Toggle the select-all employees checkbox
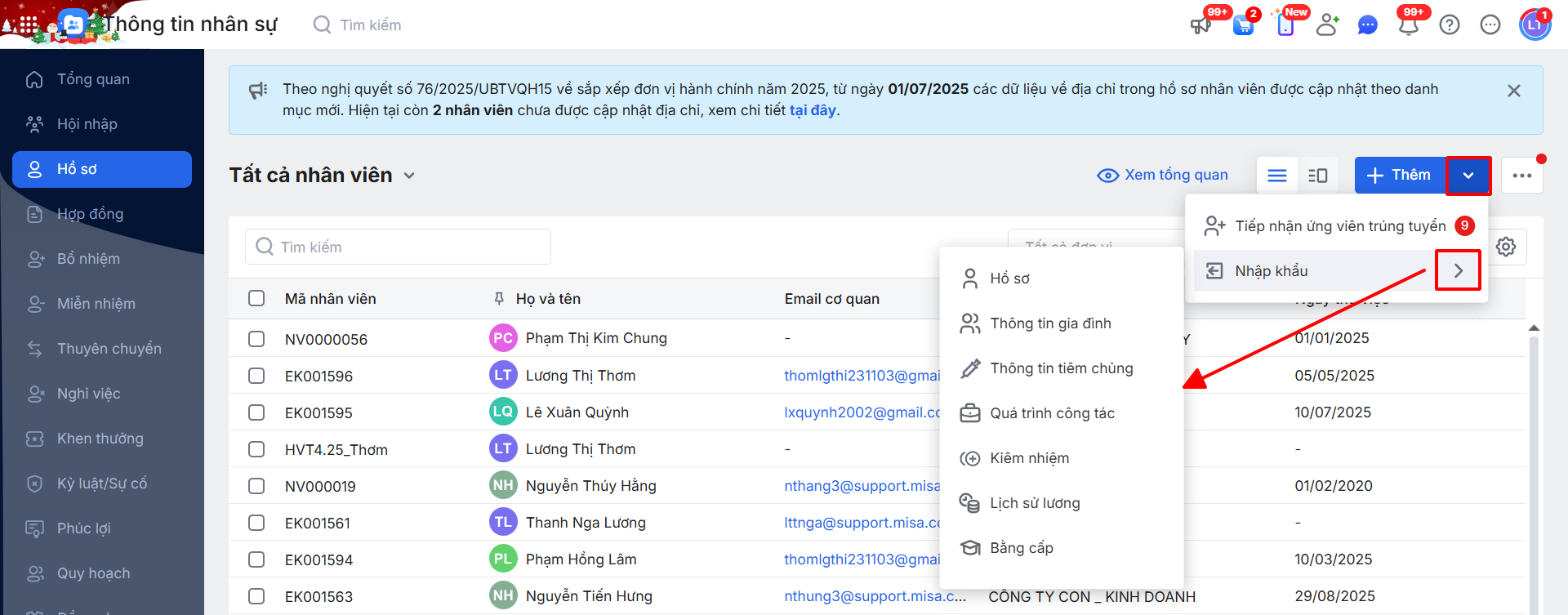Image resolution: width=1568 pixels, height=615 pixels. point(256,298)
